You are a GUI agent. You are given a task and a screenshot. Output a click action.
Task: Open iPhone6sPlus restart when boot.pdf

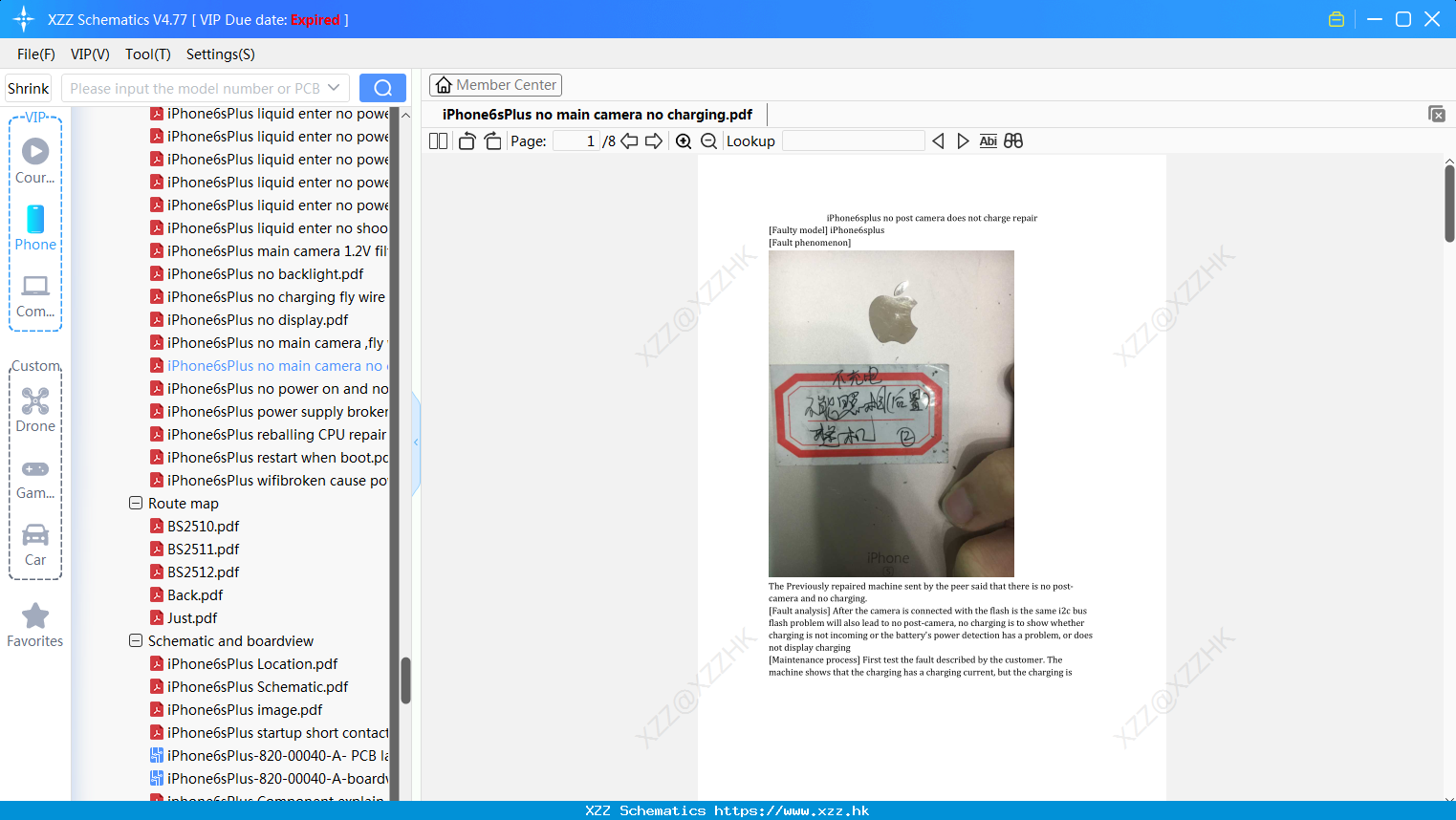click(x=270, y=457)
